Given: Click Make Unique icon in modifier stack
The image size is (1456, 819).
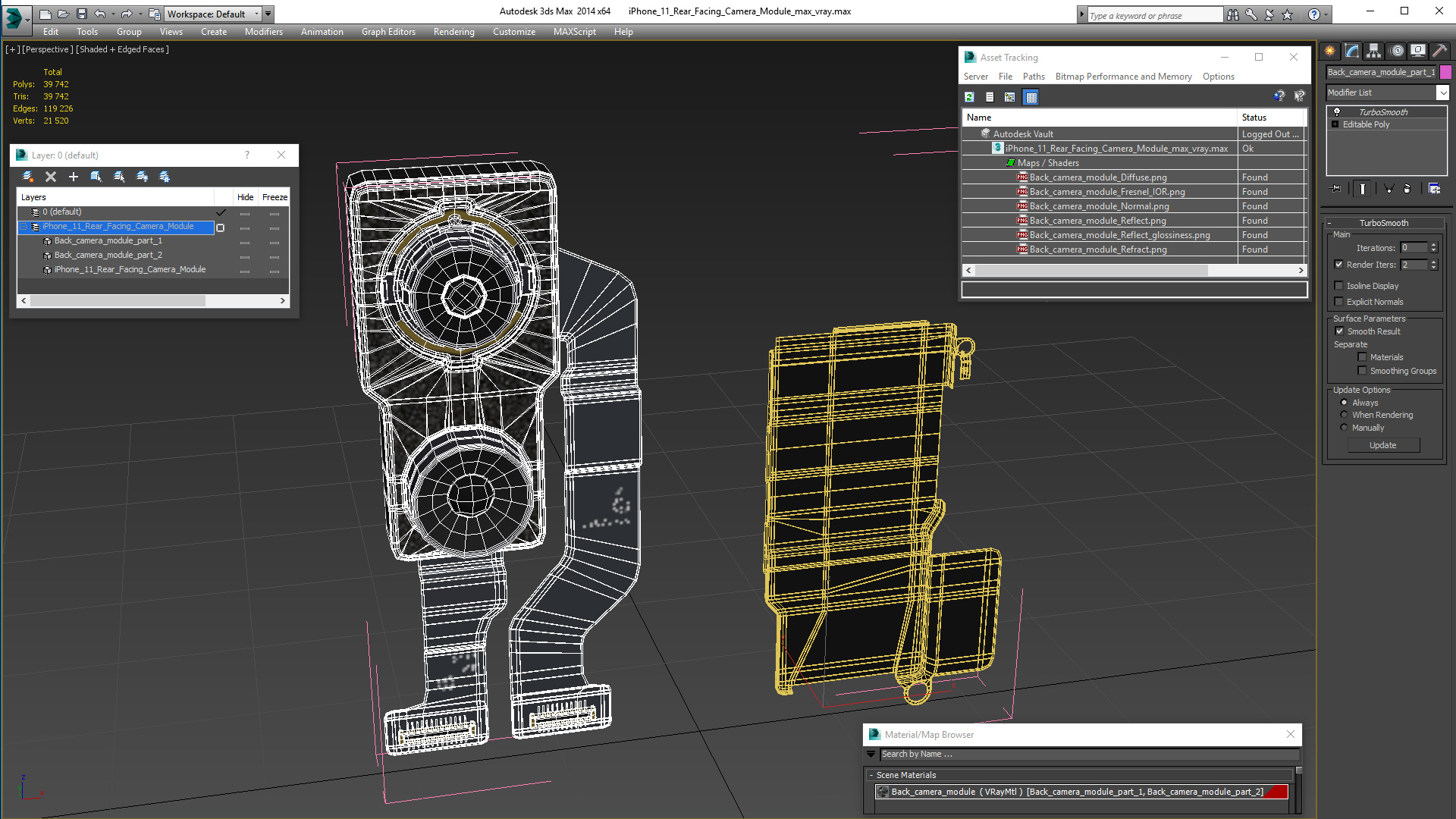Looking at the screenshot, I should coord(1389,189).
